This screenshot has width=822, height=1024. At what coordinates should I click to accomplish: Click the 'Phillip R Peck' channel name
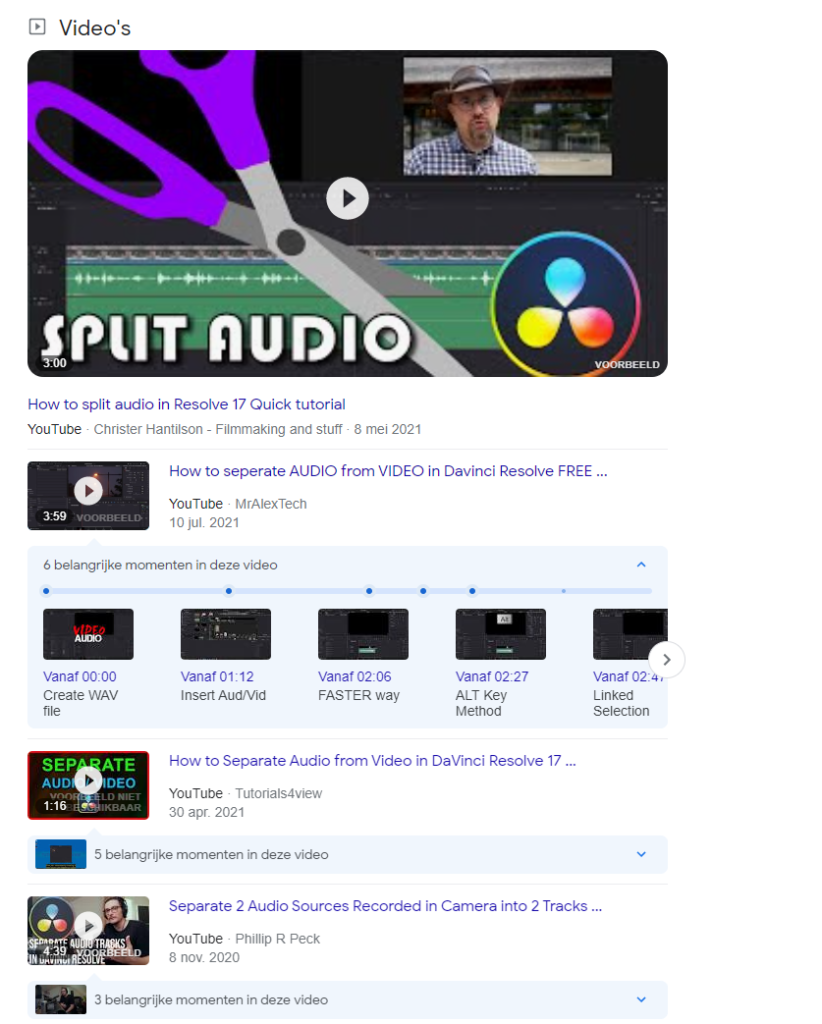click(277, 938)
